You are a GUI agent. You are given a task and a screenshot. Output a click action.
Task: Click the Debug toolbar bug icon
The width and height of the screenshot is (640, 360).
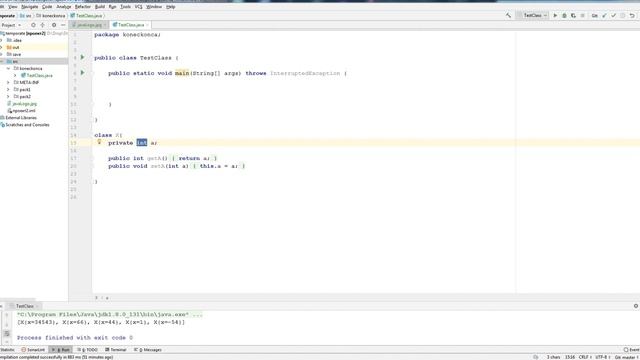pos(564,16)
